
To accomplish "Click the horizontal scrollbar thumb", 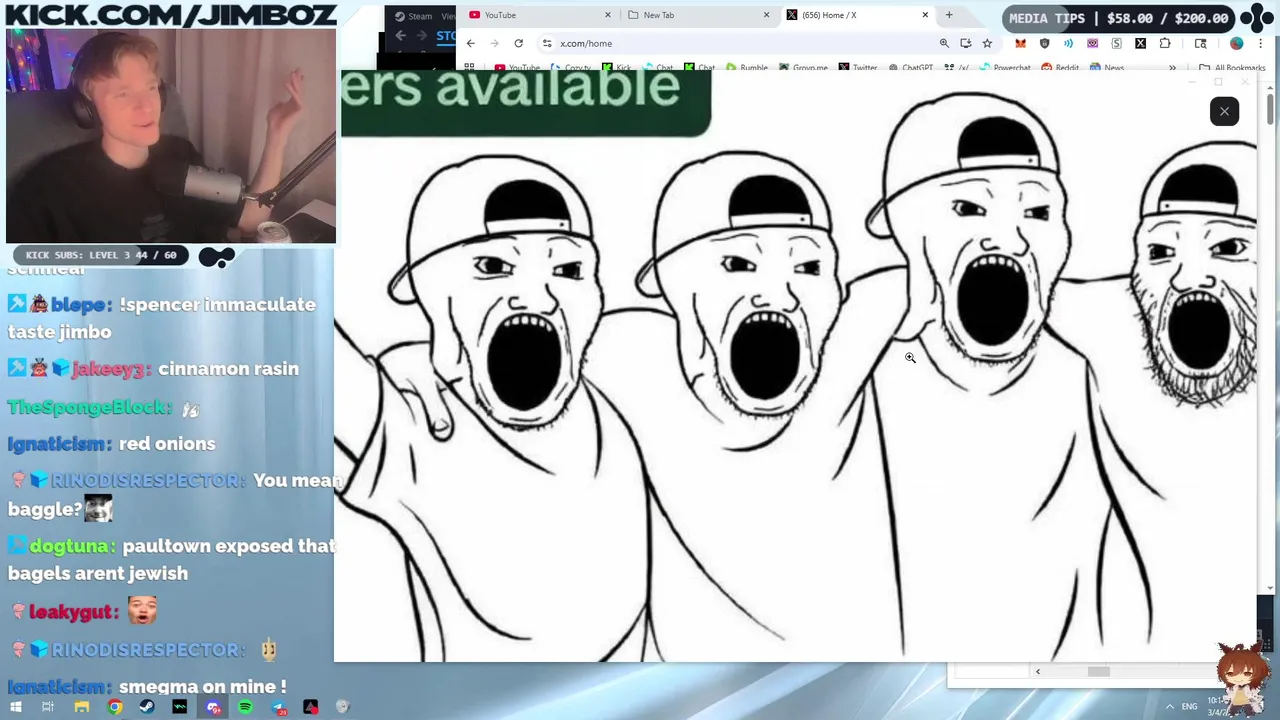I will coord(1098,671).
